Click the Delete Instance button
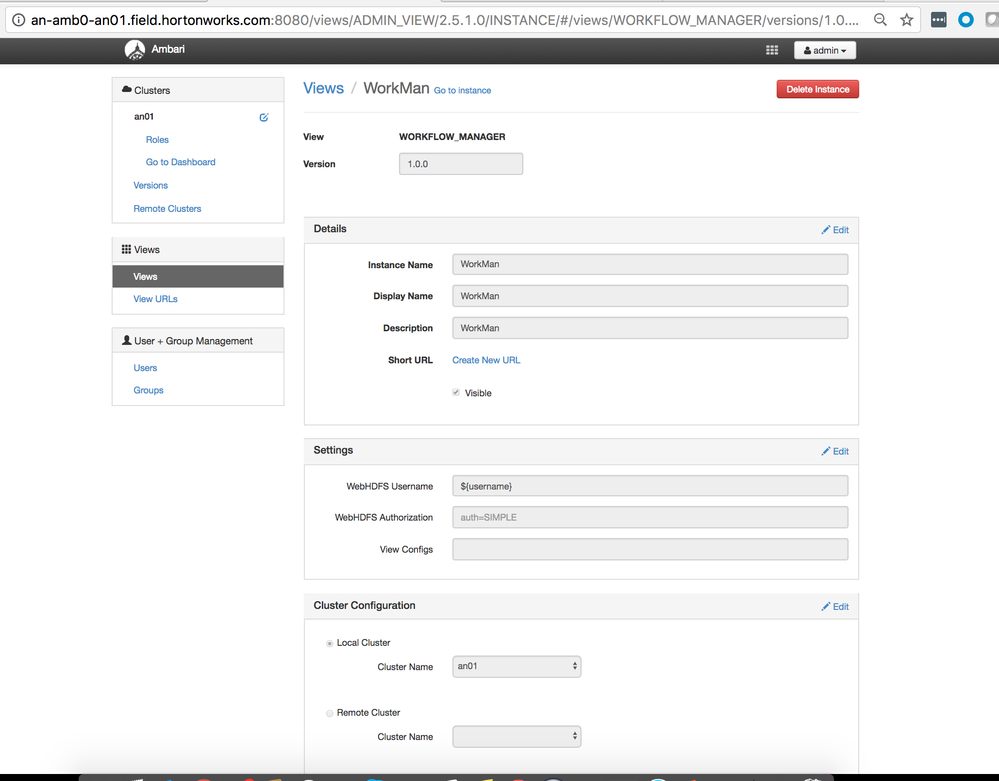 [817, 89]
